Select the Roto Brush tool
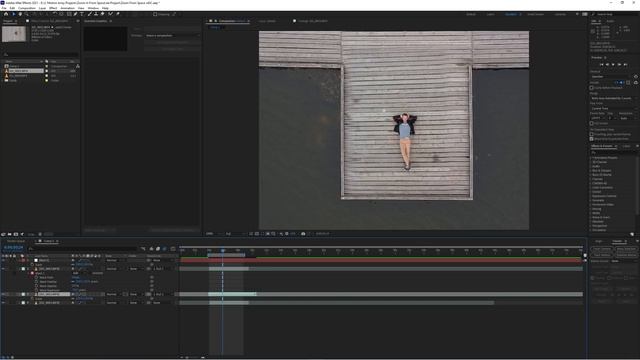This screenshot has width=640, height=360. (110, 14)
